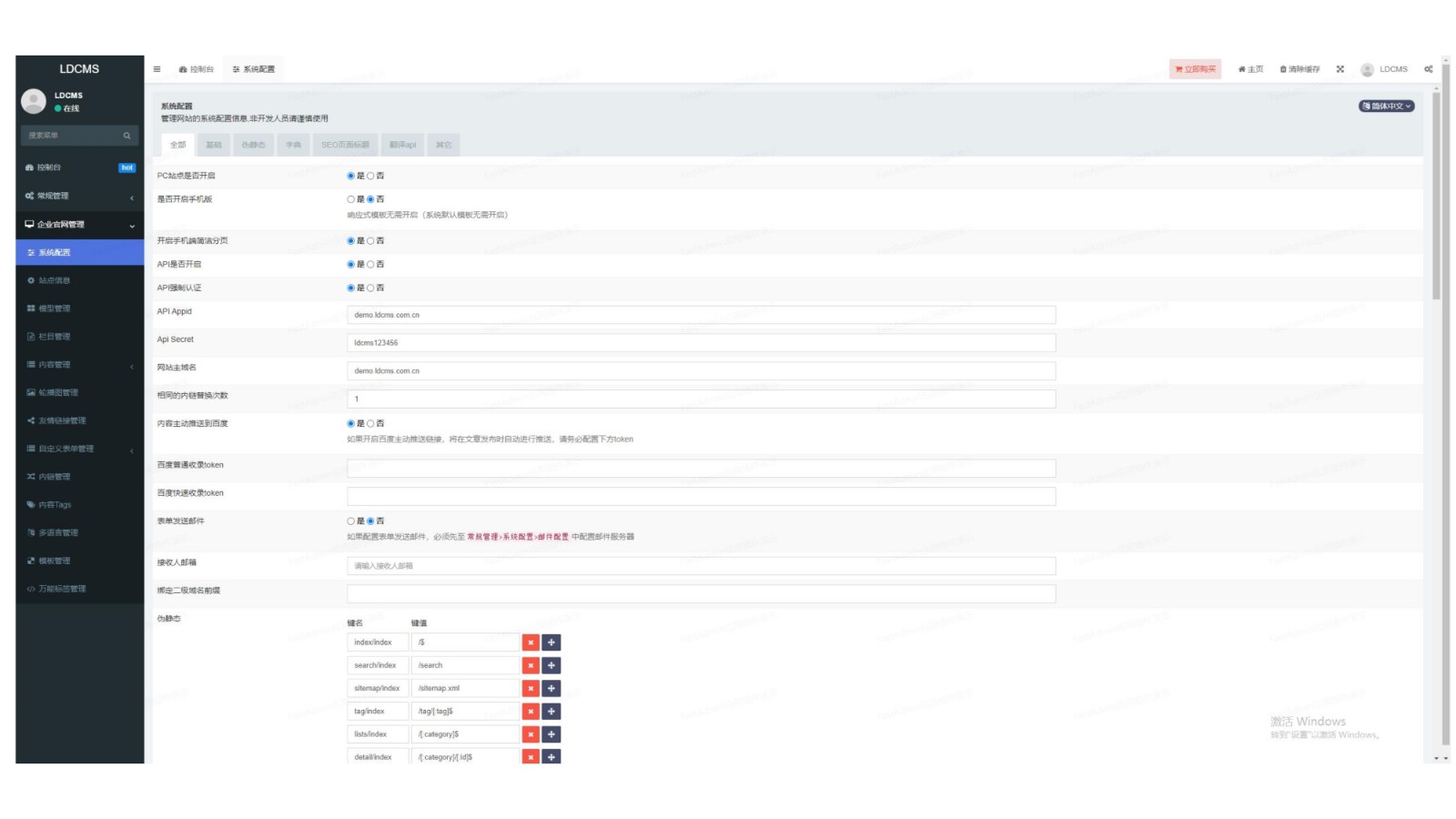The image size is (1456, 819).
Task: Click the fullscreen toggle icon in top bar
Action: (1340, 69)
